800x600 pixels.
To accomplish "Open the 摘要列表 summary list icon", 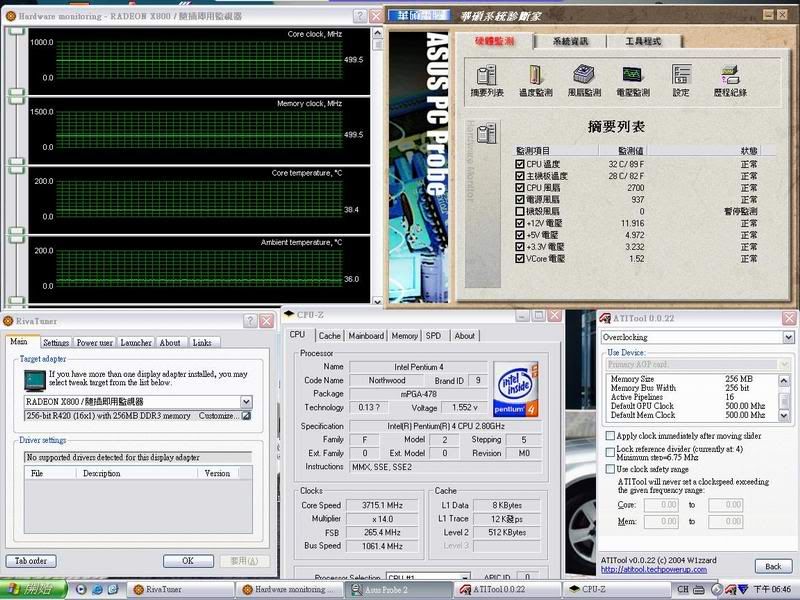I will tap(487, 76).
